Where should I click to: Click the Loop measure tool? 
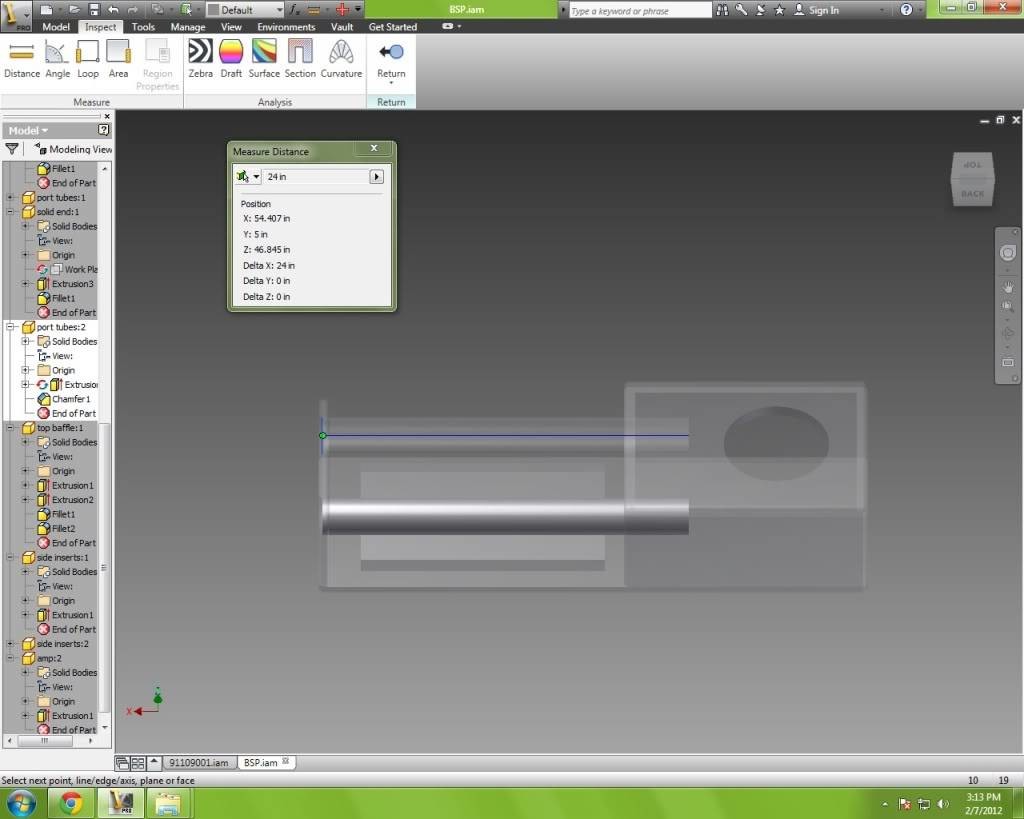(x=88, y=59)
